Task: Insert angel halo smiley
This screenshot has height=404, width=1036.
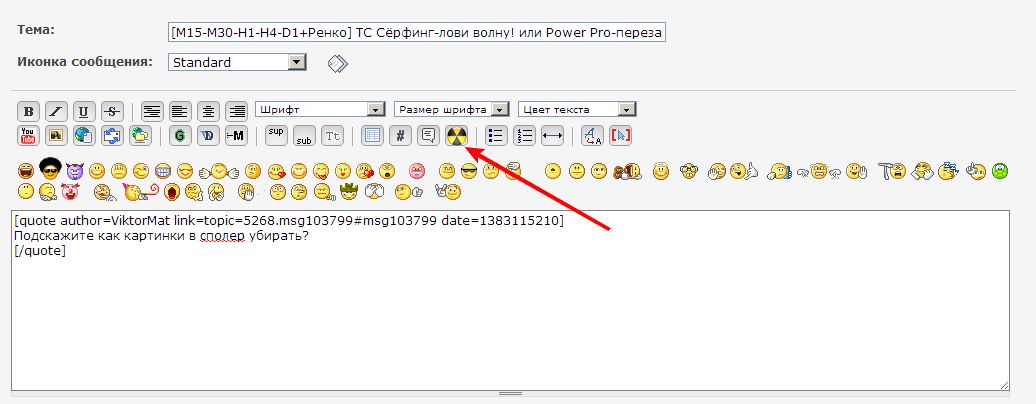Action: point(660,171)
